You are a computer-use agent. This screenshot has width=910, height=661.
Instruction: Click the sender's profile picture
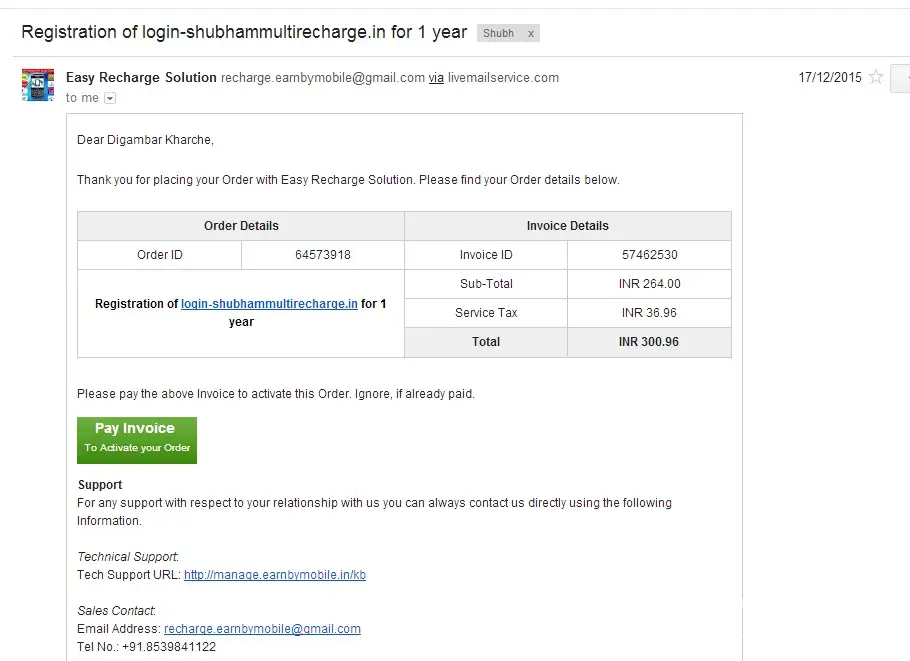(x=38, y=85)
